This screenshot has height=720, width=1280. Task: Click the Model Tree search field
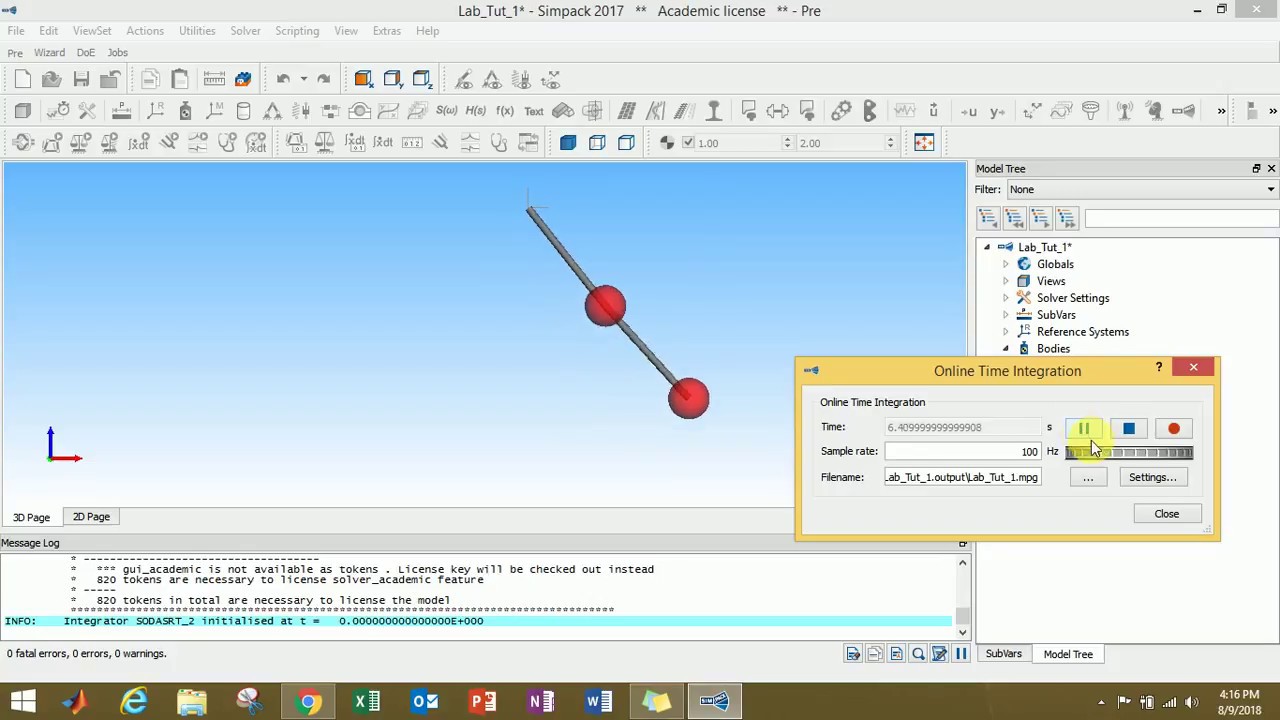point(1182,218)
